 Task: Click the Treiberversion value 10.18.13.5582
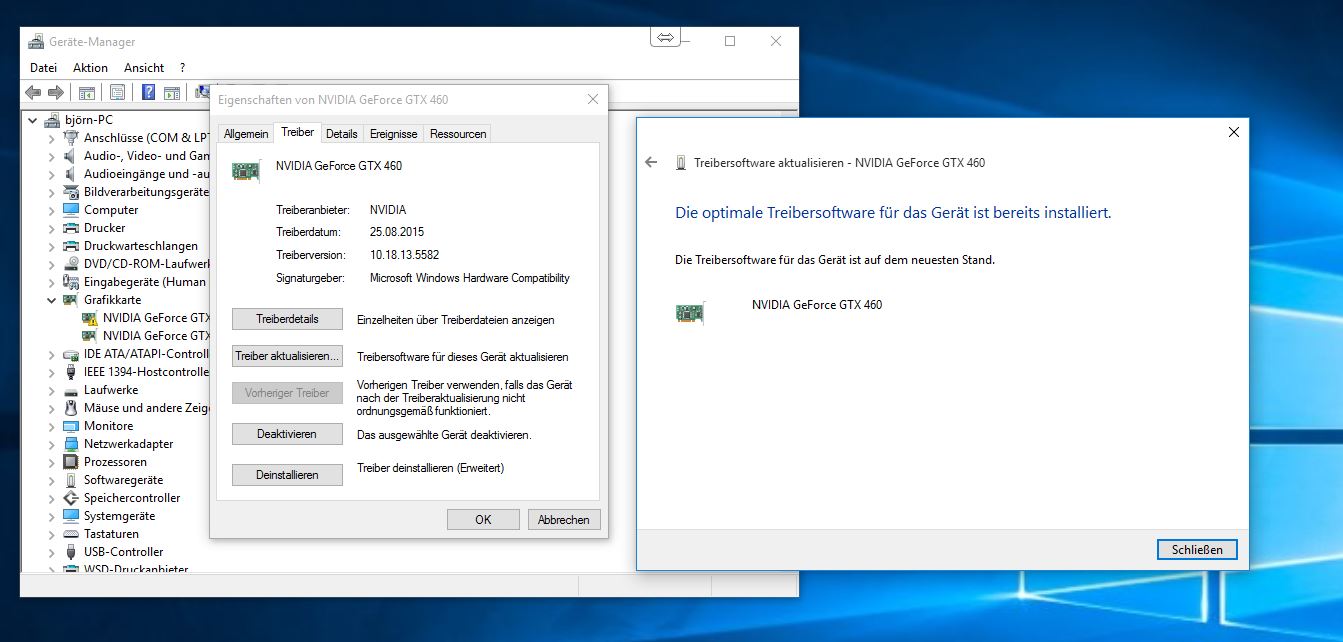[404, 255]
